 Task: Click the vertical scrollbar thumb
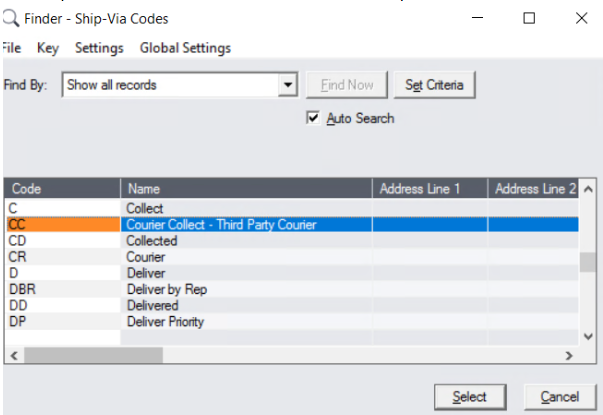click(589, 261)
